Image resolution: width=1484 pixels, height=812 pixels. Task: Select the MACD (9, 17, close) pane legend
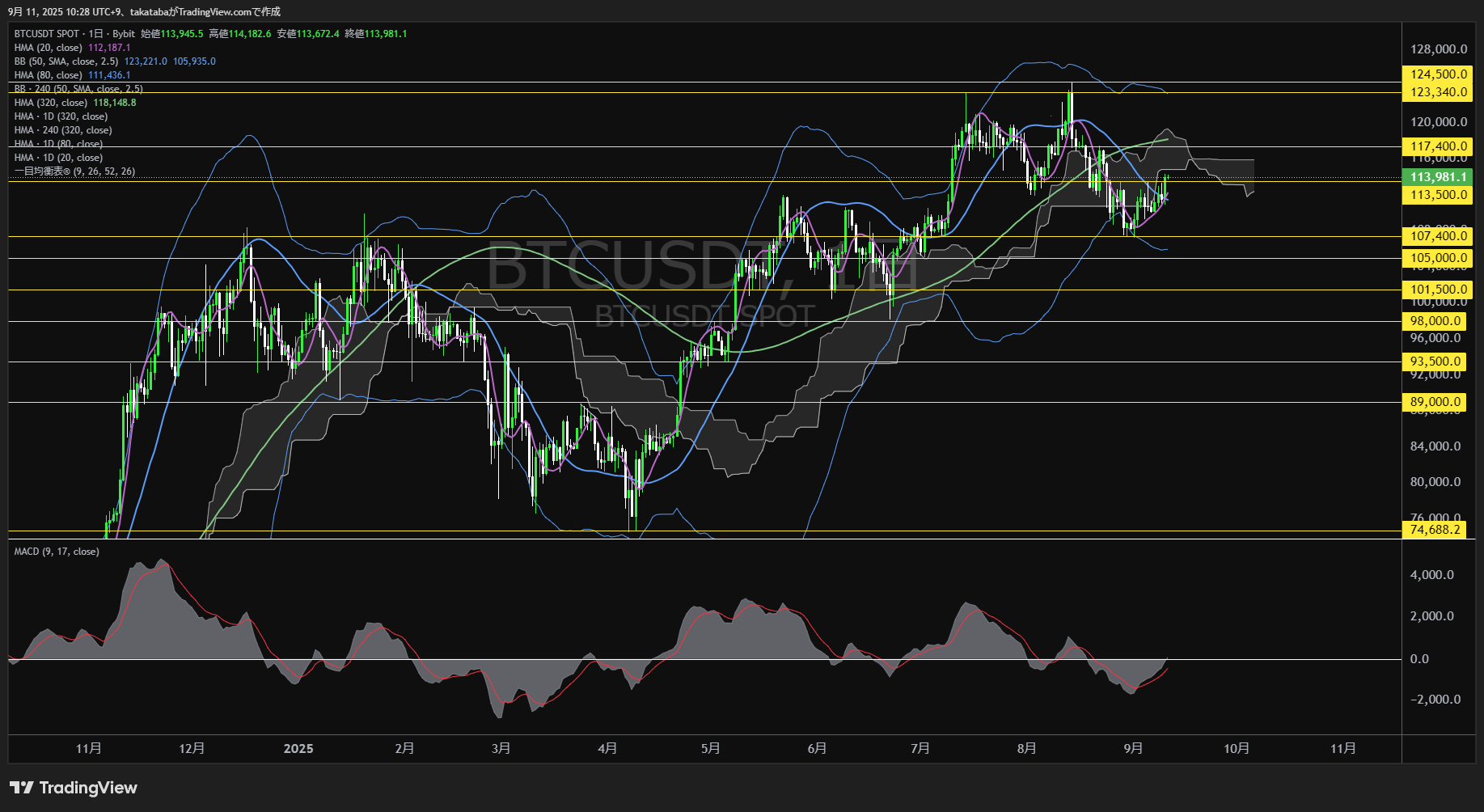click(x=57, y=552)
